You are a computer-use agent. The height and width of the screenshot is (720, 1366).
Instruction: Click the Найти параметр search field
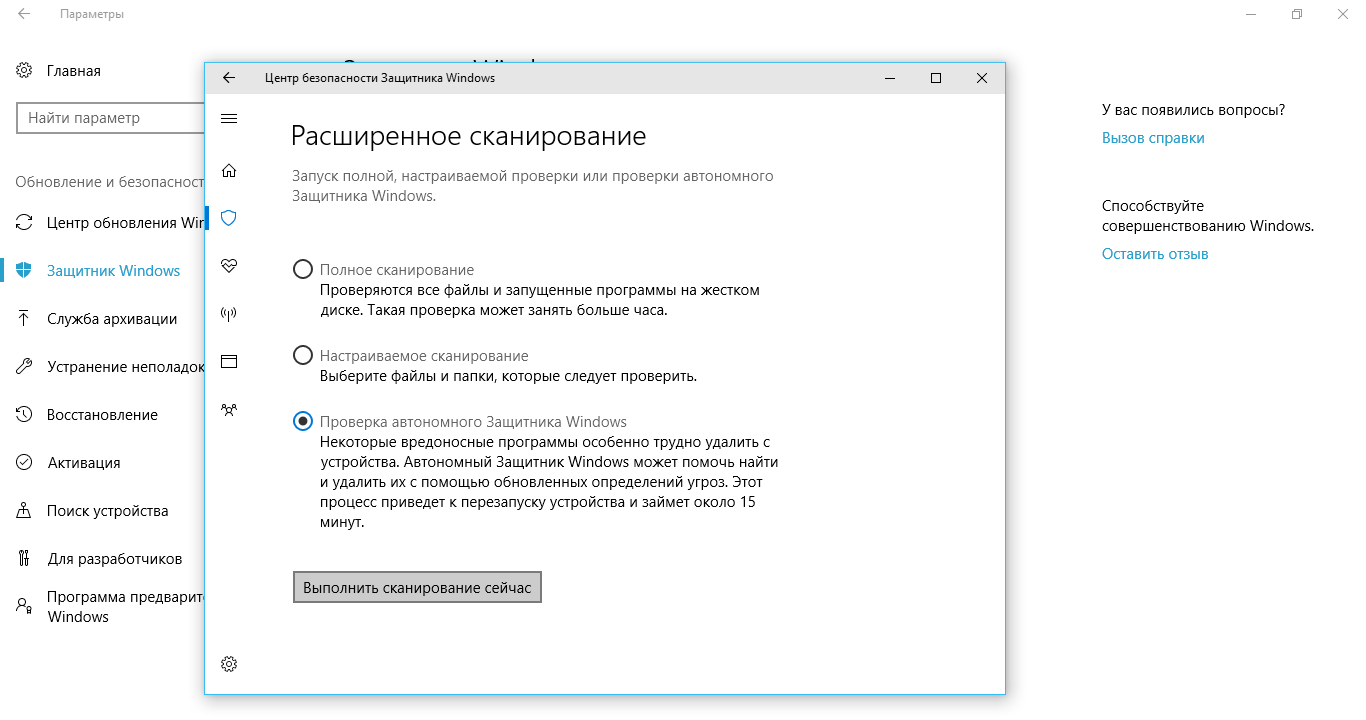111,118
